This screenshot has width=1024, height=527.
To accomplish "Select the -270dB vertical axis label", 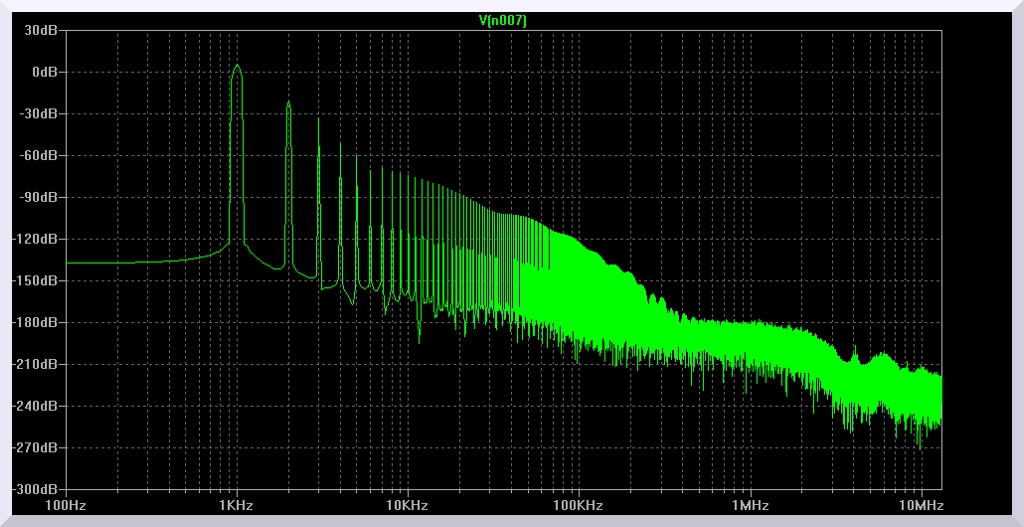I will point(35,448).
